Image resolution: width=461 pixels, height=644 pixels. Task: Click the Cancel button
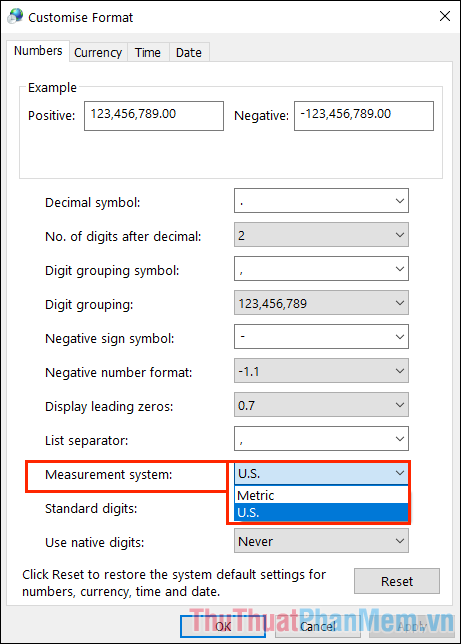click(318, 626)
